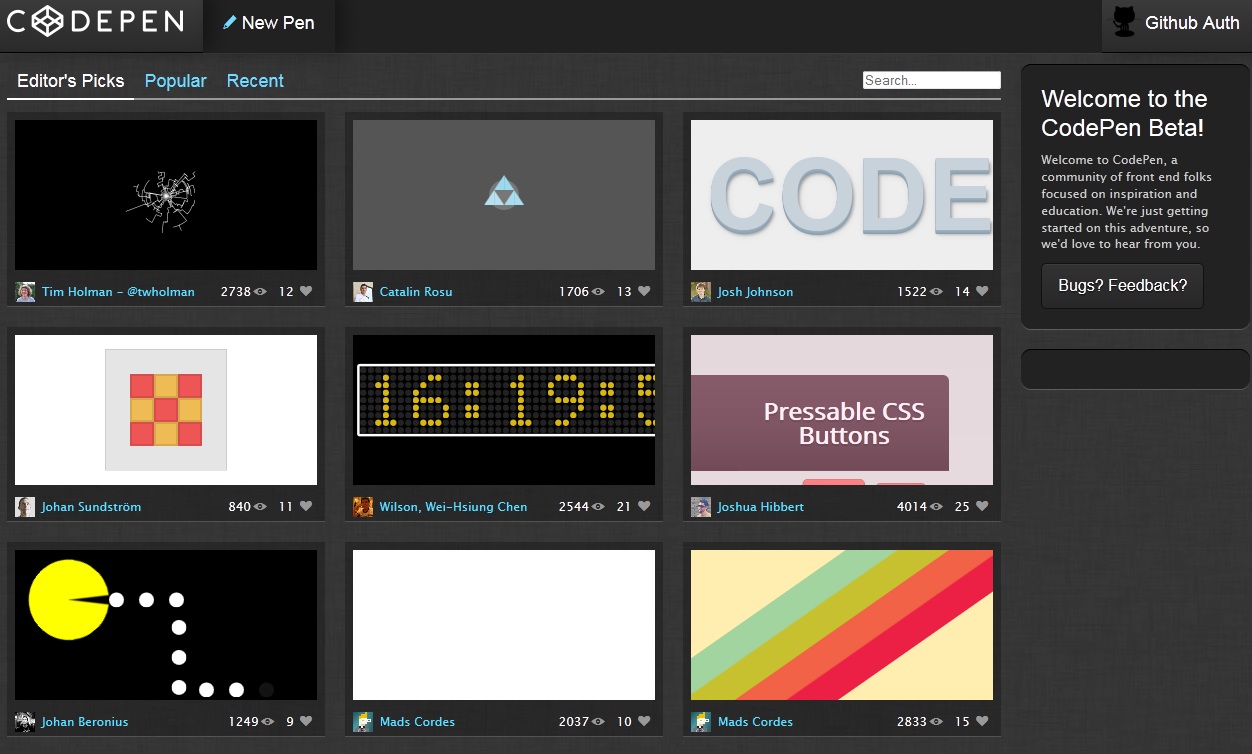This screenshot has width=1252, height=754.
Task: Click Wilson, Wei-Hsiung Chen's avatar
Action: point(363,507)
